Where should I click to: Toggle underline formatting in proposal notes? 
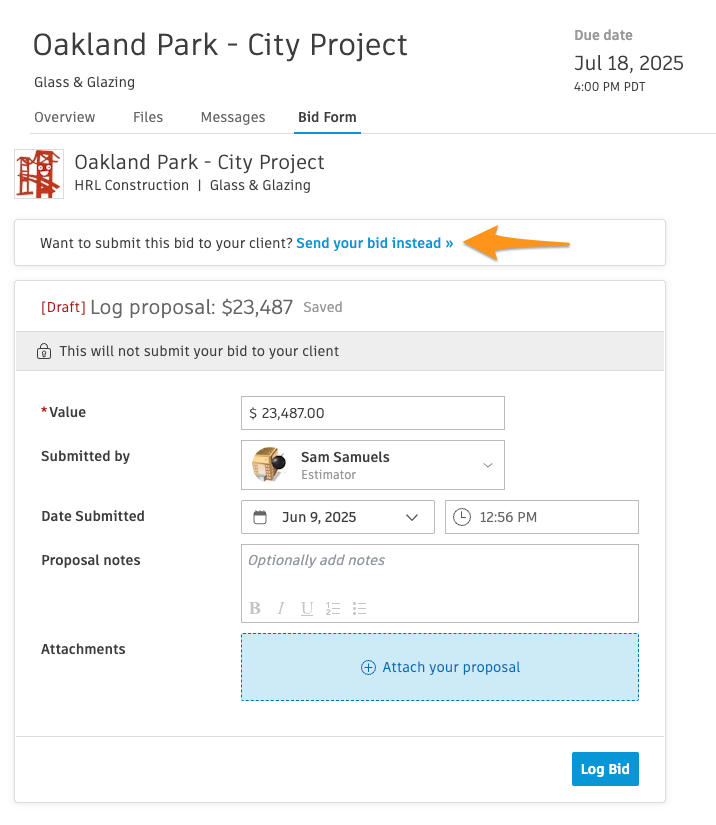[x=307, y=608]
